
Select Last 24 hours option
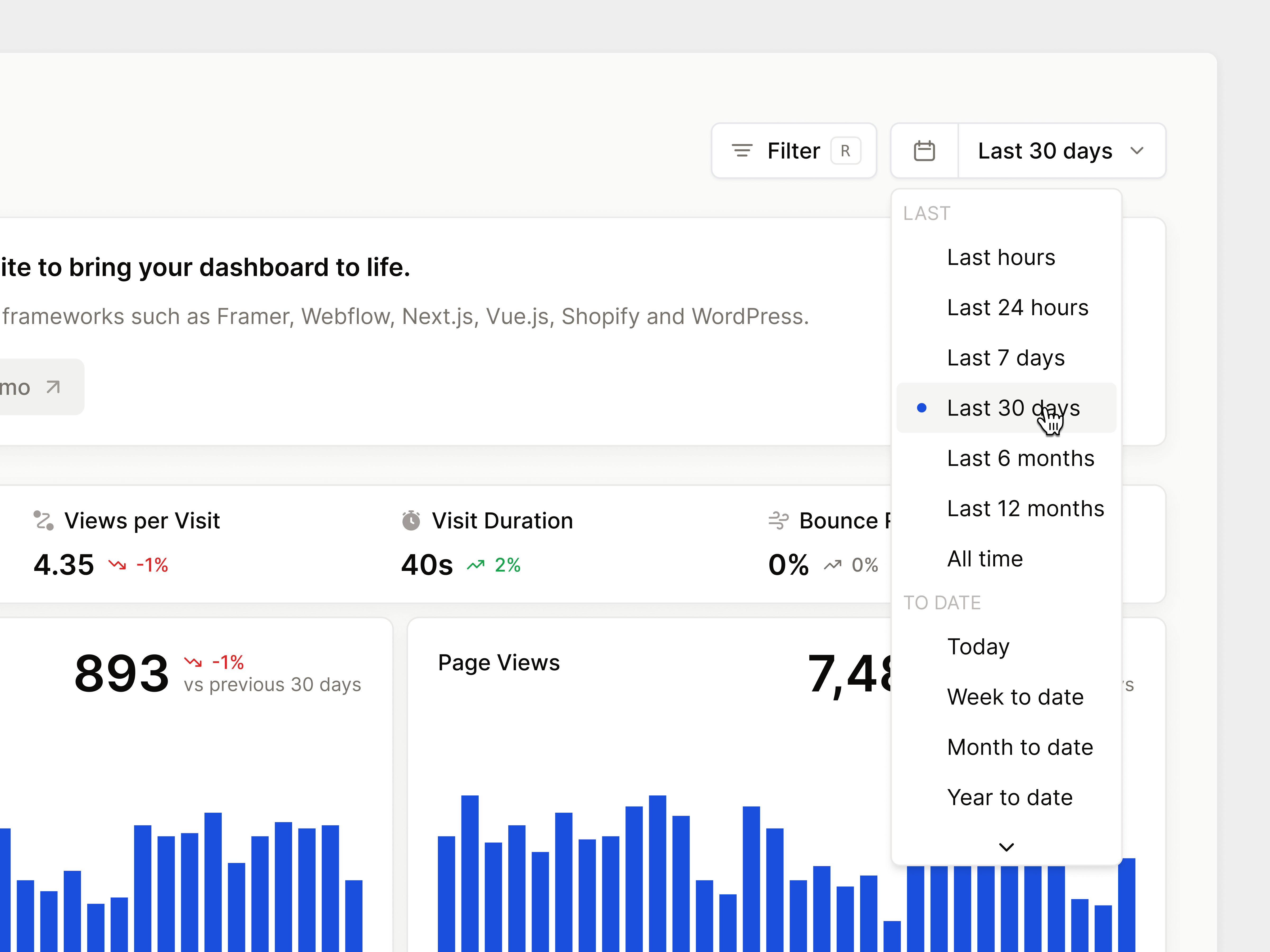tap(1006, 308)
